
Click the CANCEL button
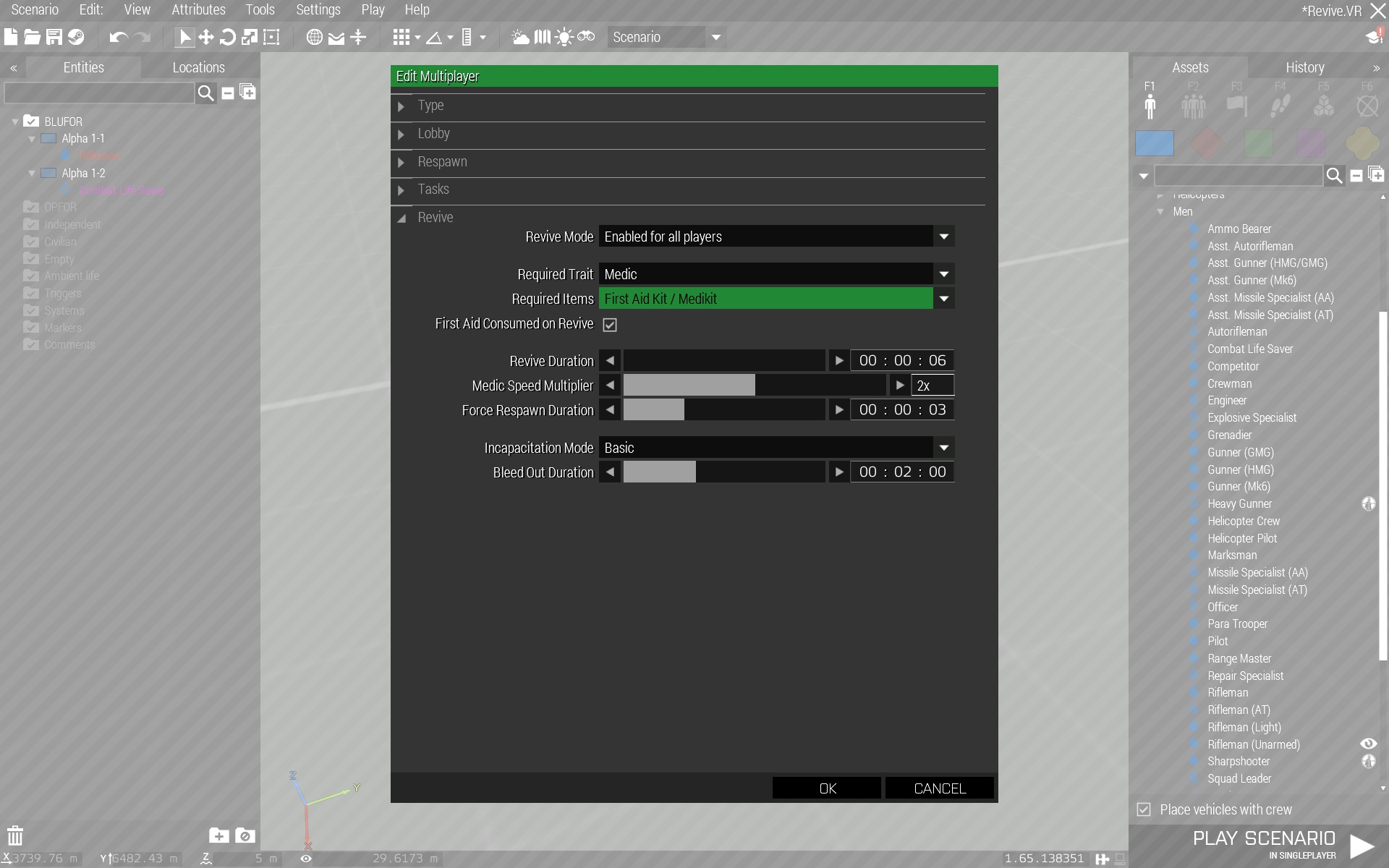coord(939,788)
